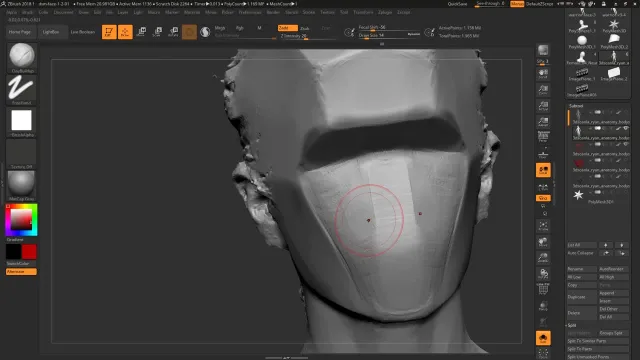The width and height of the screenshot is (640, 360).
Task: Click the Split To Parts button
Action: pyautogui.click(x=598, y=349)
